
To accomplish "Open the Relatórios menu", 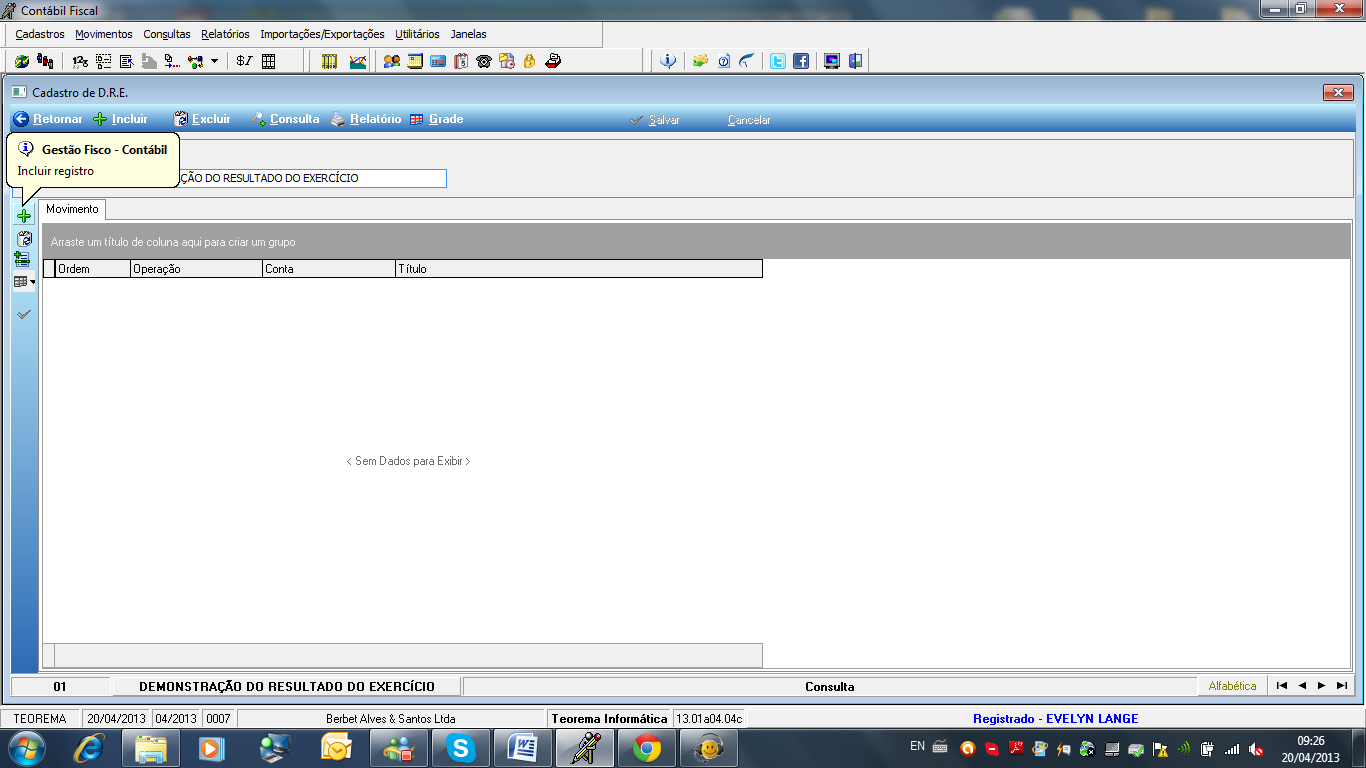I will tap(225, 34).
